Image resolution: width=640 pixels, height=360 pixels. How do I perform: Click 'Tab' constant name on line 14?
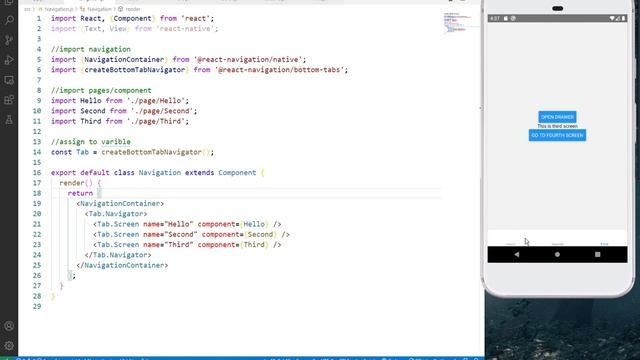[82, 152]
